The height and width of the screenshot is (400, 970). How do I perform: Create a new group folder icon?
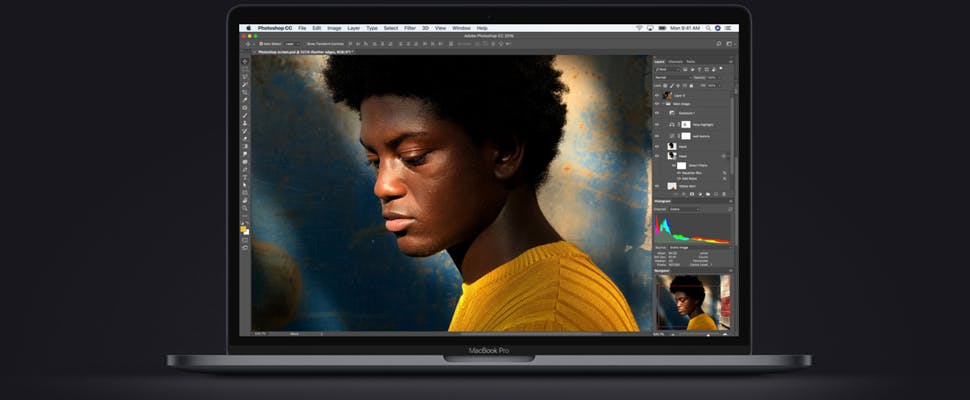tap(708, 194)
